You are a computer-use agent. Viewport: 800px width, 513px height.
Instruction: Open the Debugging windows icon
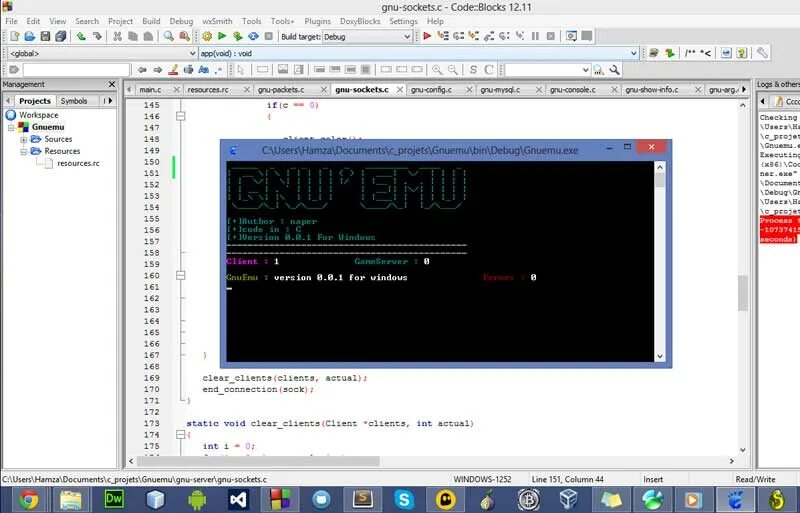click(x=571, y=36)
